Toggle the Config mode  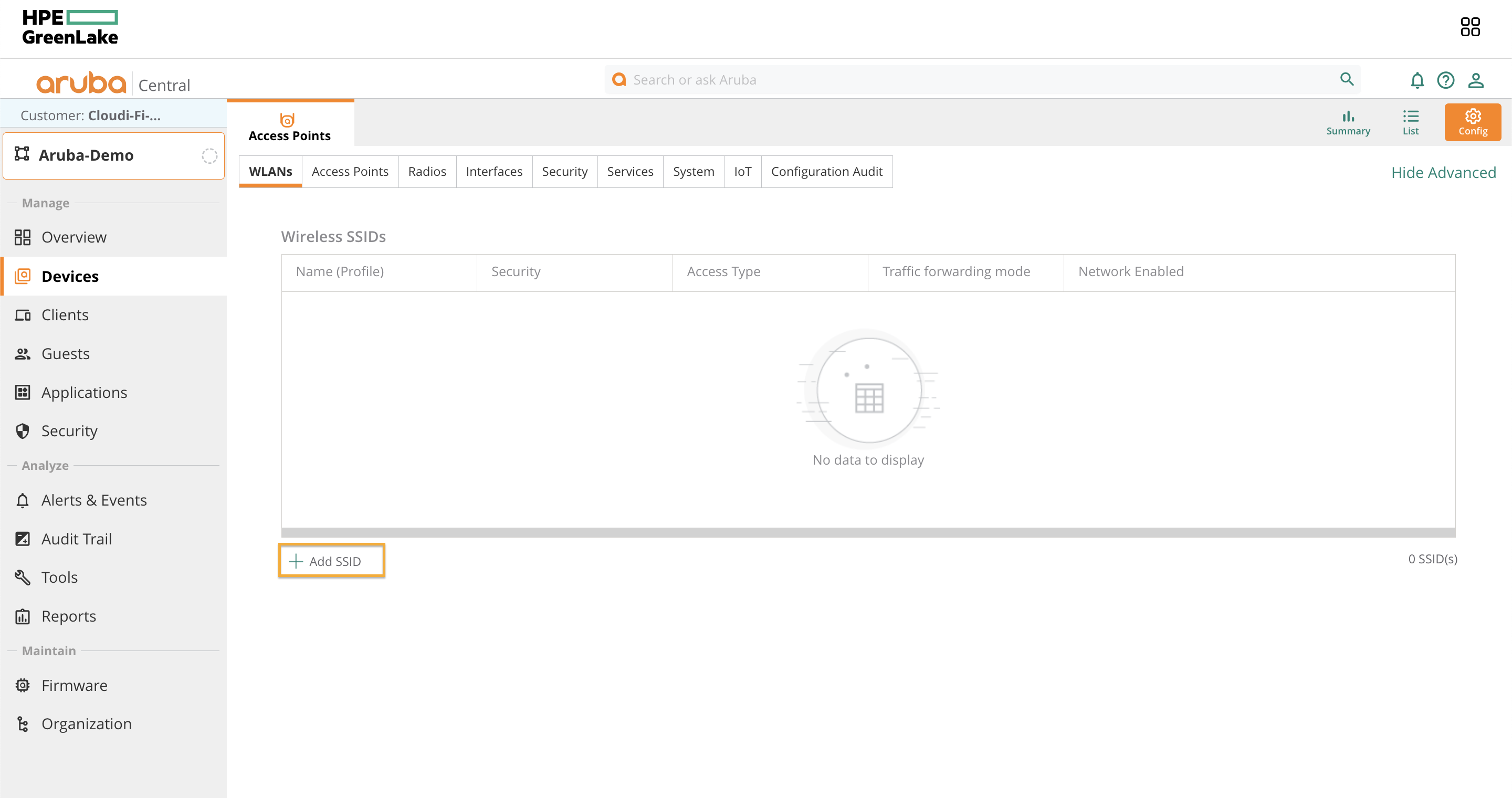[1473, 122]
